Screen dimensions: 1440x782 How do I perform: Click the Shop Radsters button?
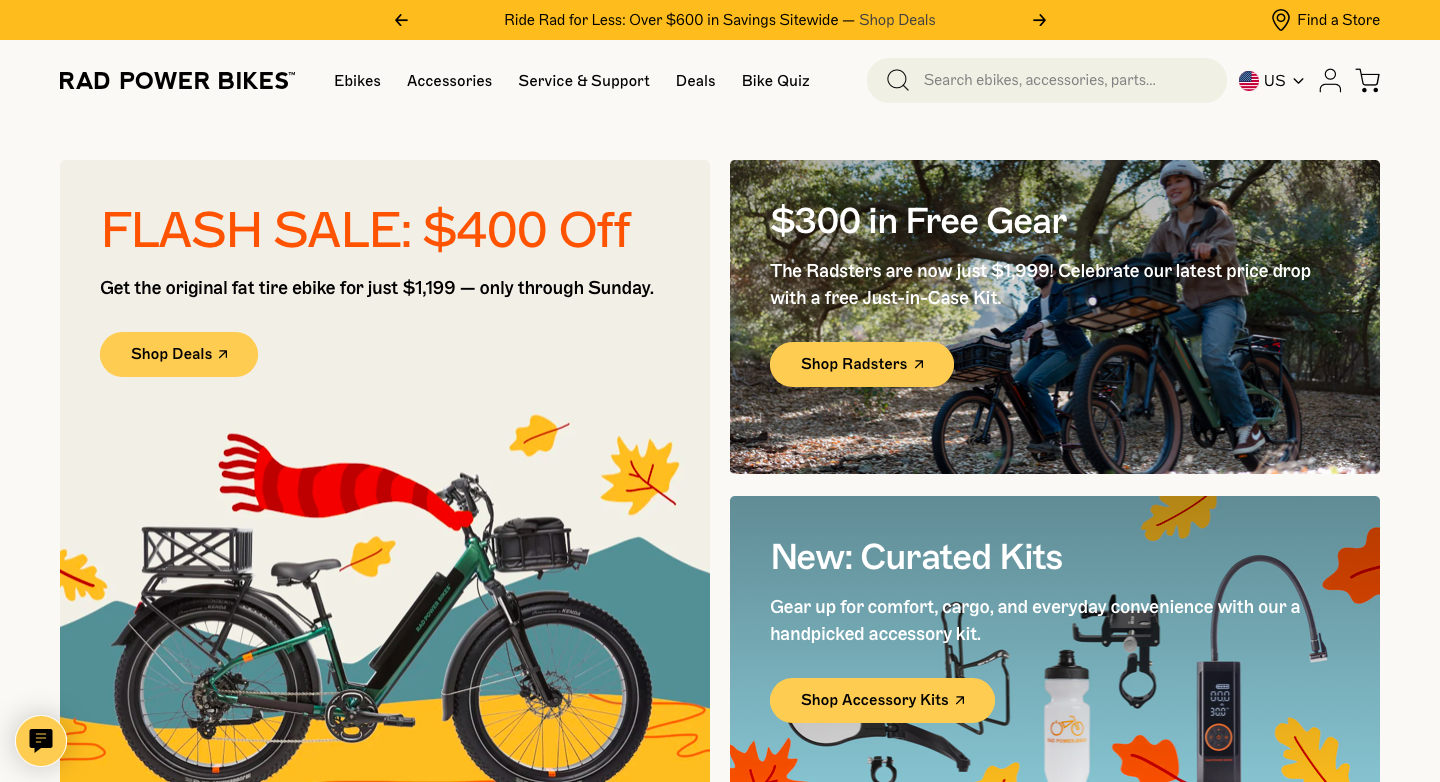pos(861,364)
